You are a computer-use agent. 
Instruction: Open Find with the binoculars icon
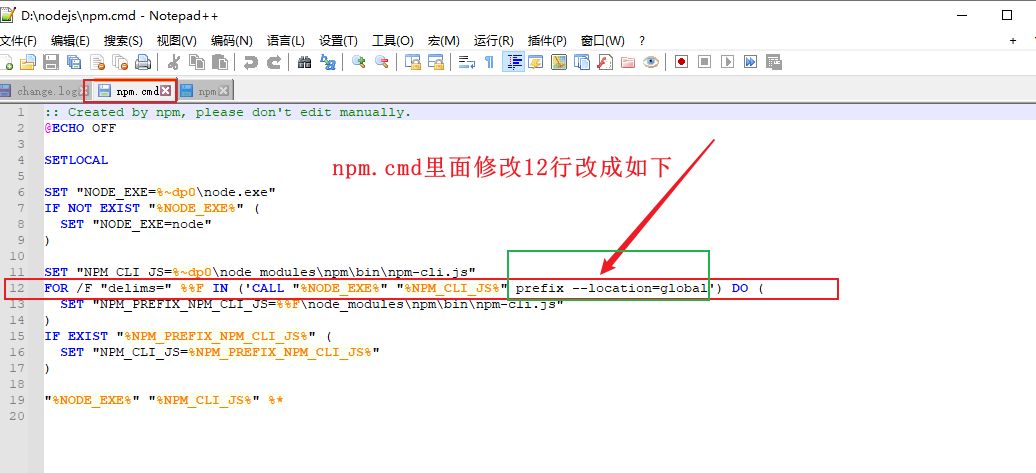tap(305, 62)
